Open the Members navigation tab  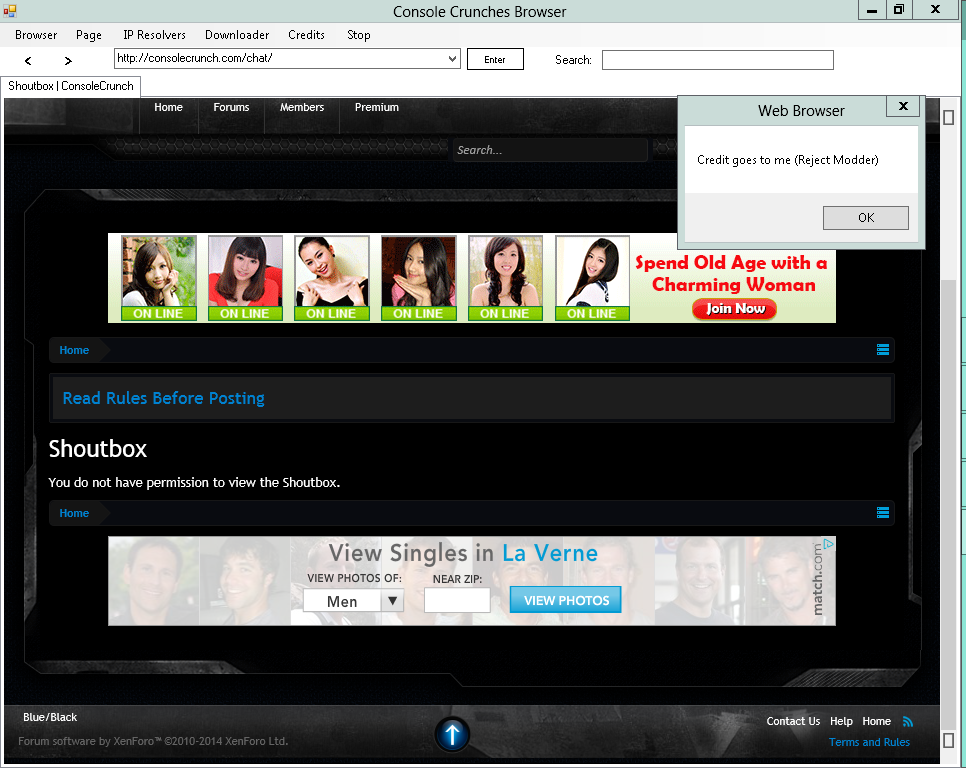pos(302,107)
